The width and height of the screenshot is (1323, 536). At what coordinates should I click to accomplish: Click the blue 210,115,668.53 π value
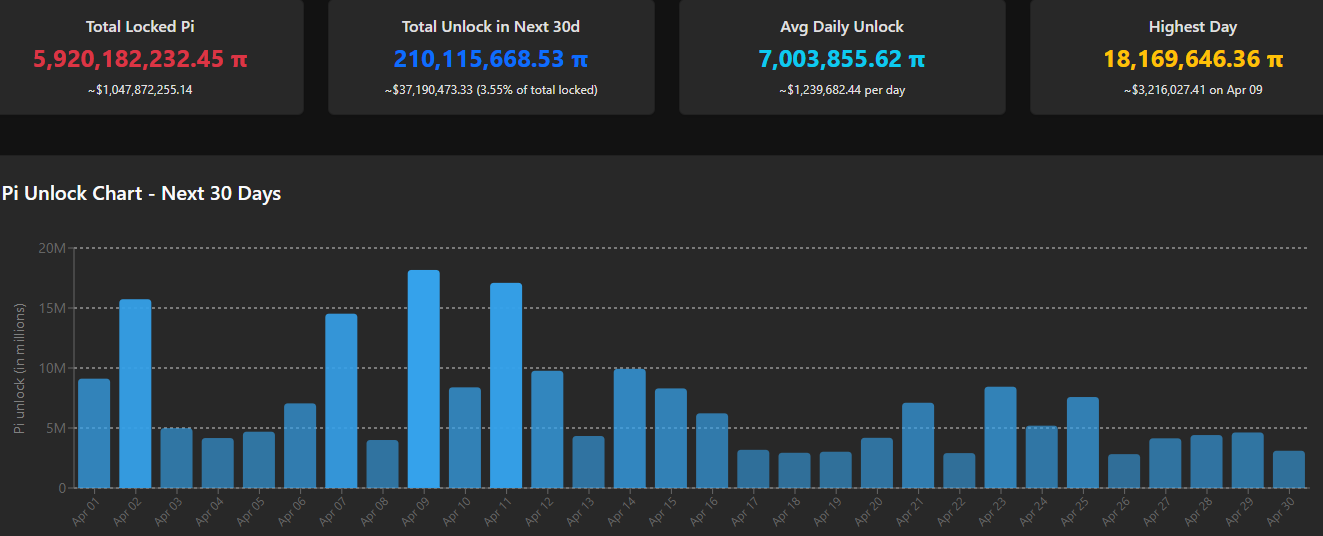[490, 59]
